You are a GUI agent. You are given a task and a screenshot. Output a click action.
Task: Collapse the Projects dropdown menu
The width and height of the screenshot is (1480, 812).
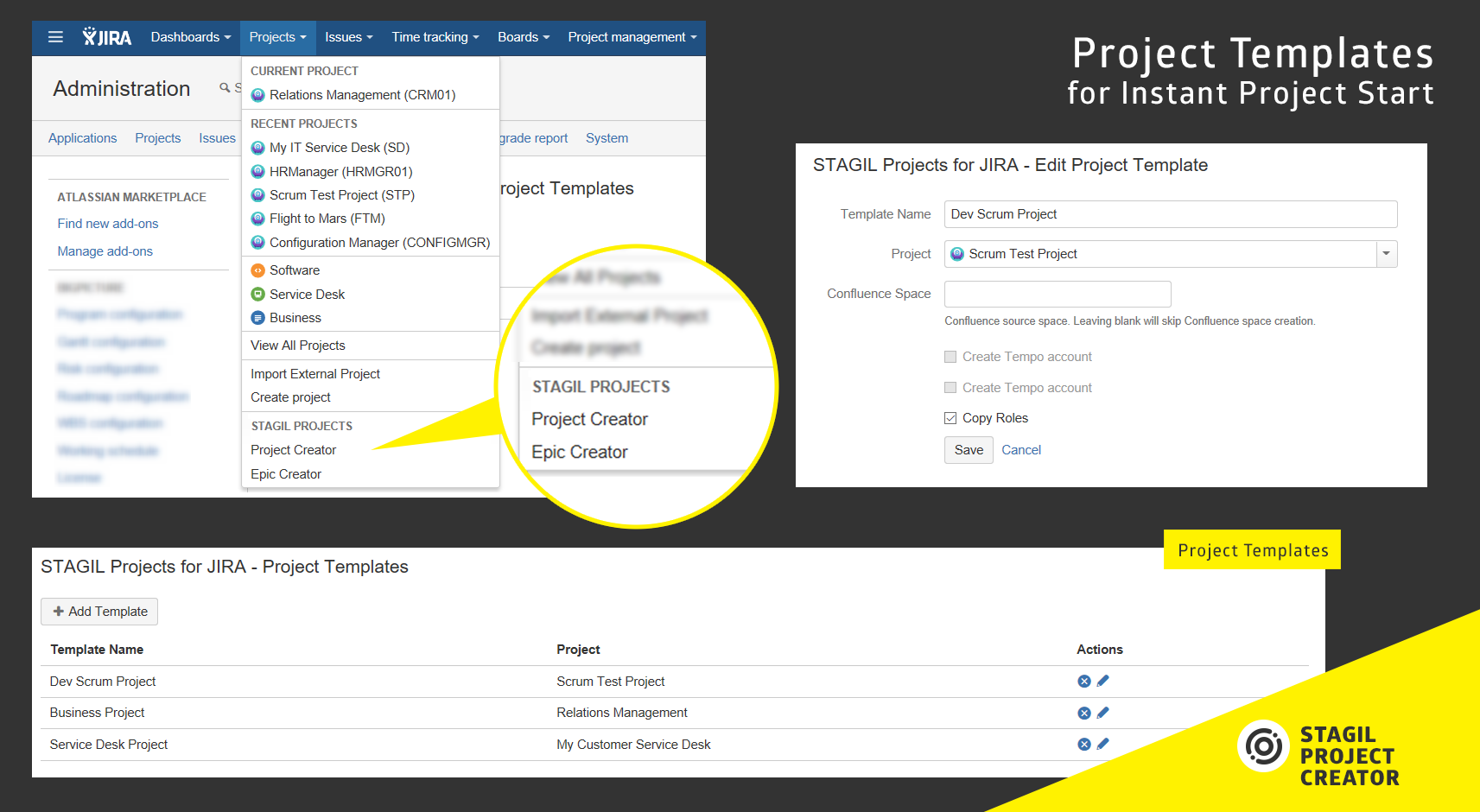pos(278,37)
